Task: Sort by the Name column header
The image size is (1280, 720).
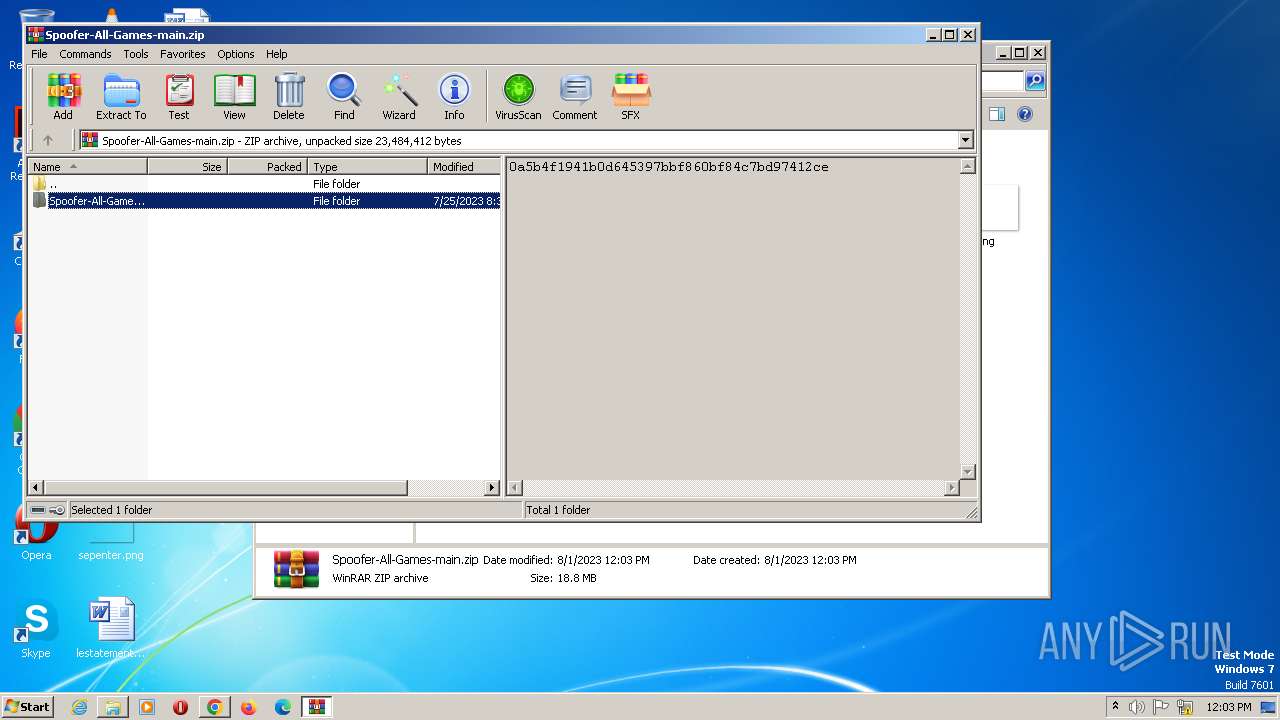Action: (x=88, y=167)
